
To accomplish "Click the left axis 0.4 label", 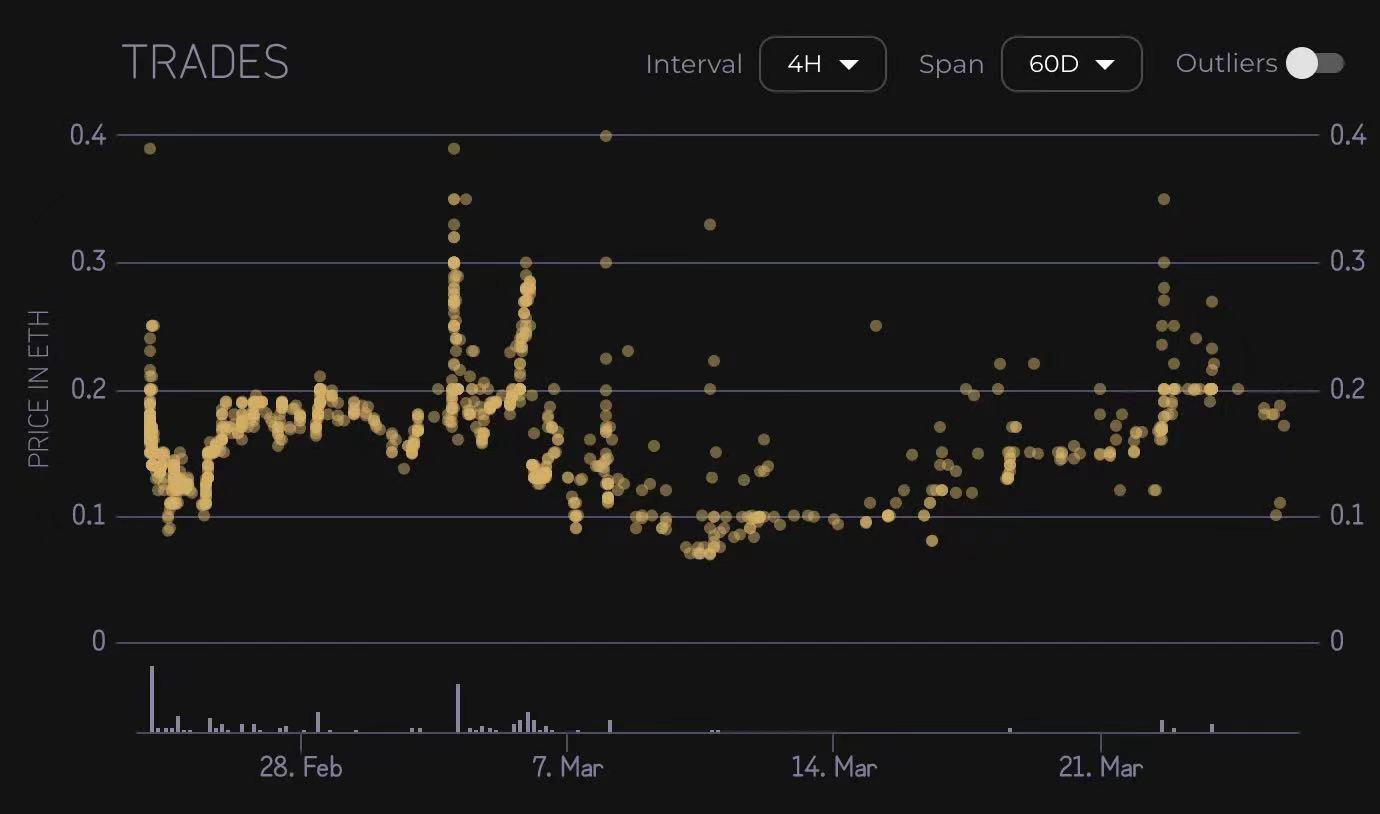I will coord(88,135).
